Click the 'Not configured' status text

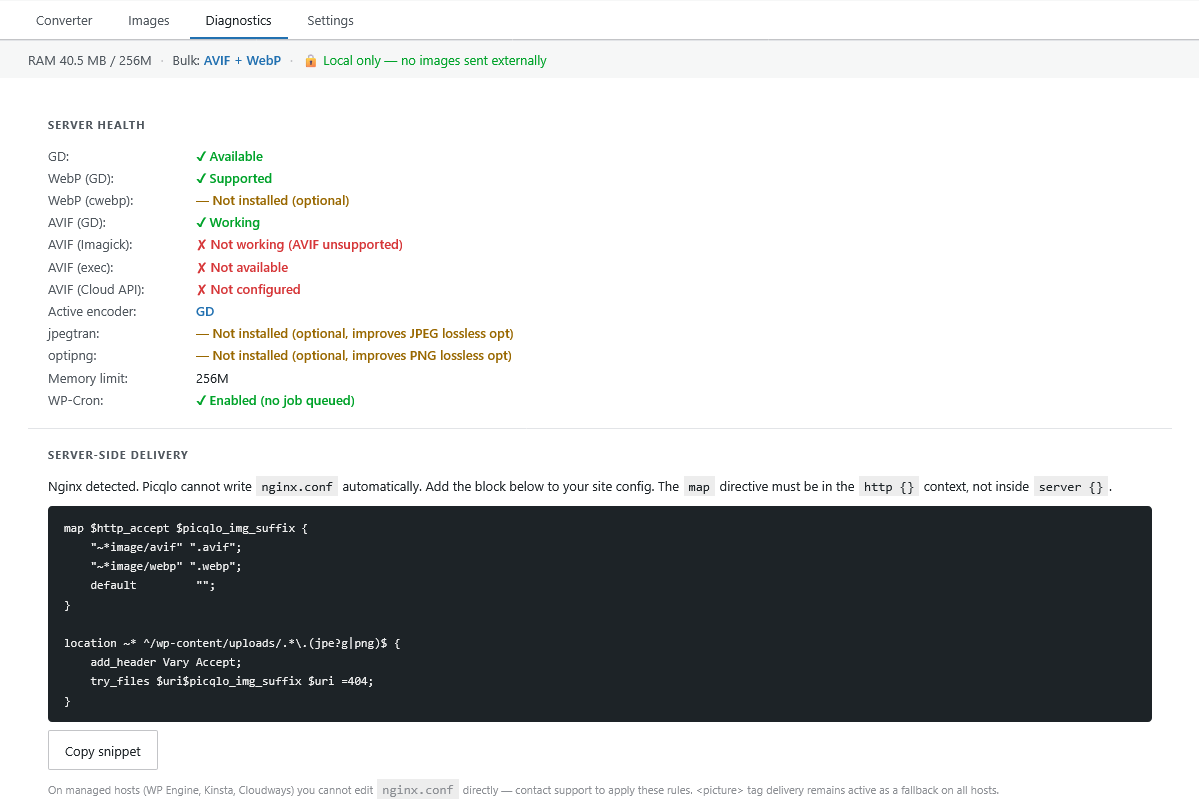pos(249,290)
